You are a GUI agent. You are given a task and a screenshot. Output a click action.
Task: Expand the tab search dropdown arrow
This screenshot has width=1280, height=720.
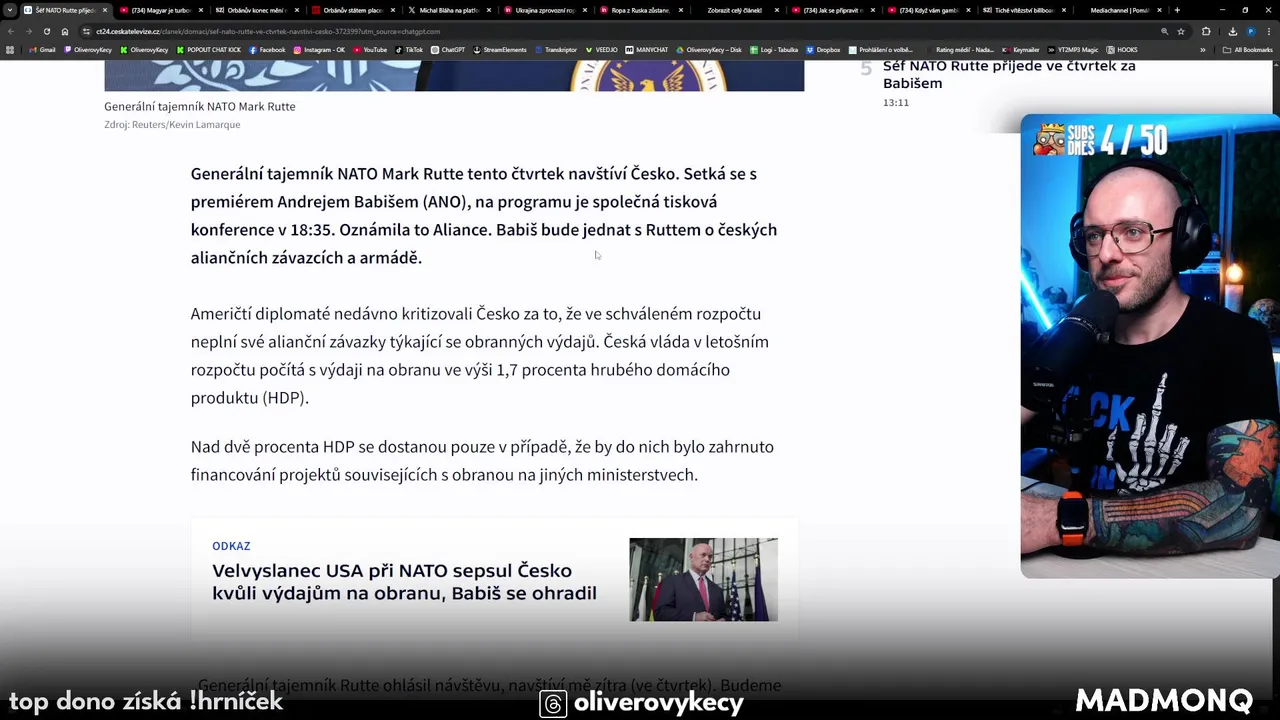point(9,10)
